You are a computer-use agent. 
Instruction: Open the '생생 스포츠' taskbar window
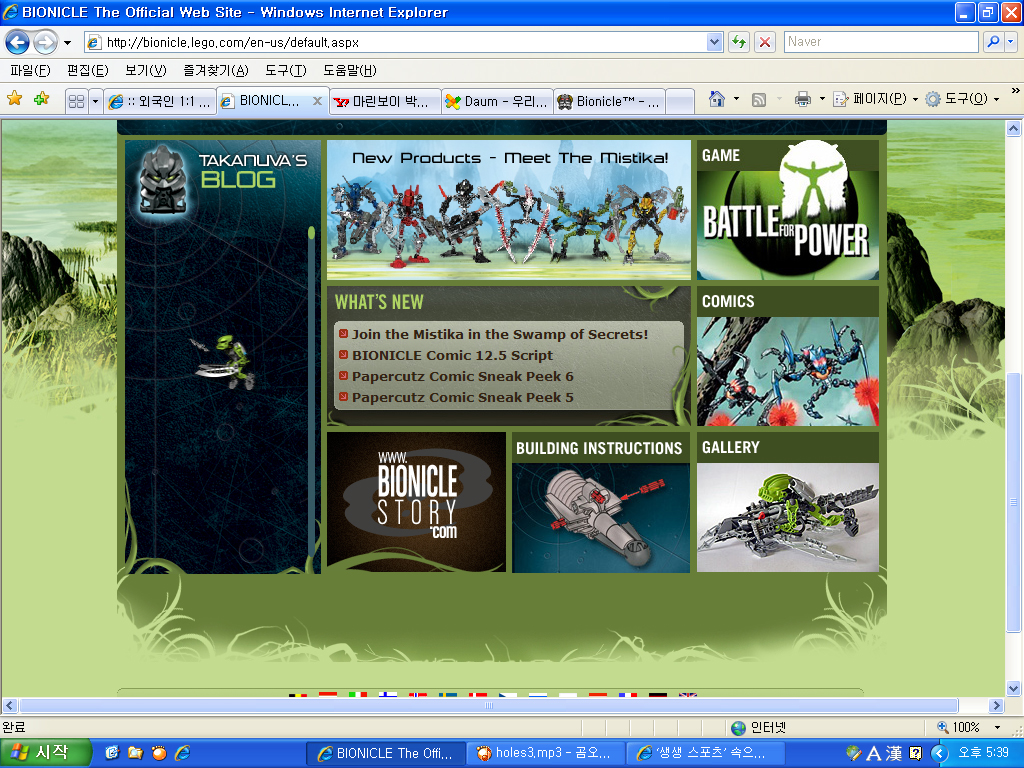tap(705, 753)
